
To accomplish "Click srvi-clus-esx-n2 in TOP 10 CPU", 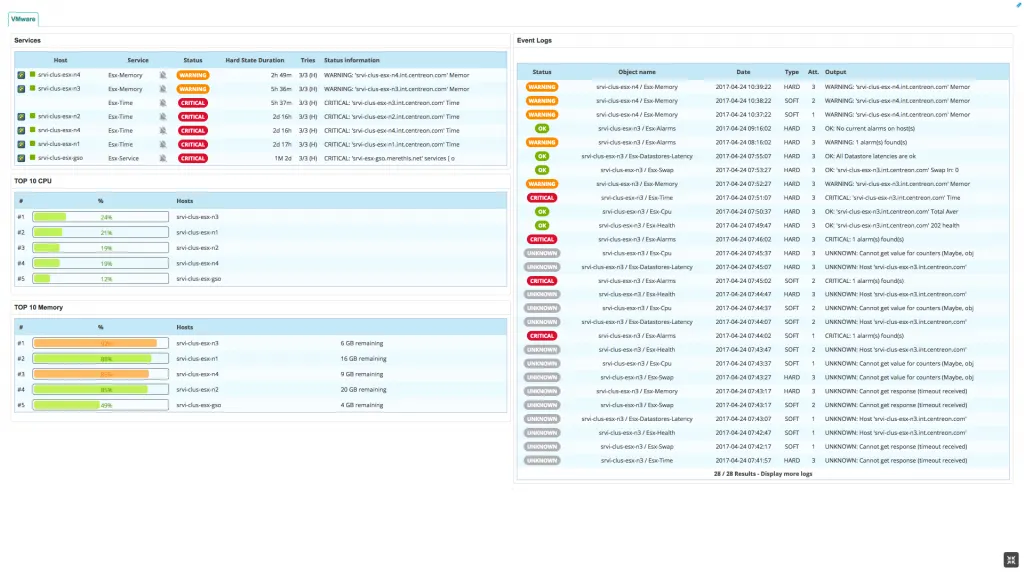I will pos(197,248).
